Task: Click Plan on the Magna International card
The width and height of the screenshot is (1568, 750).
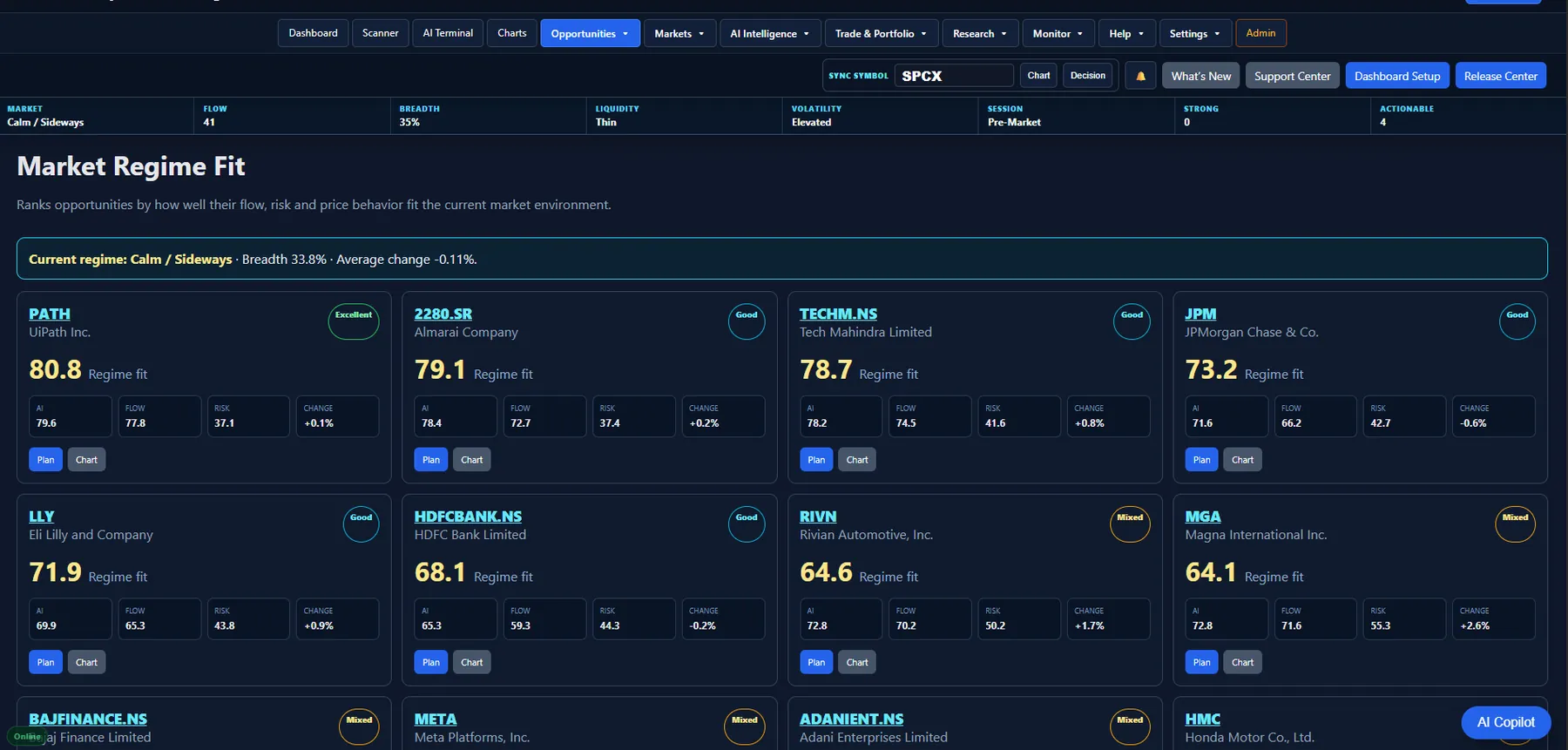Action: 1202,662
